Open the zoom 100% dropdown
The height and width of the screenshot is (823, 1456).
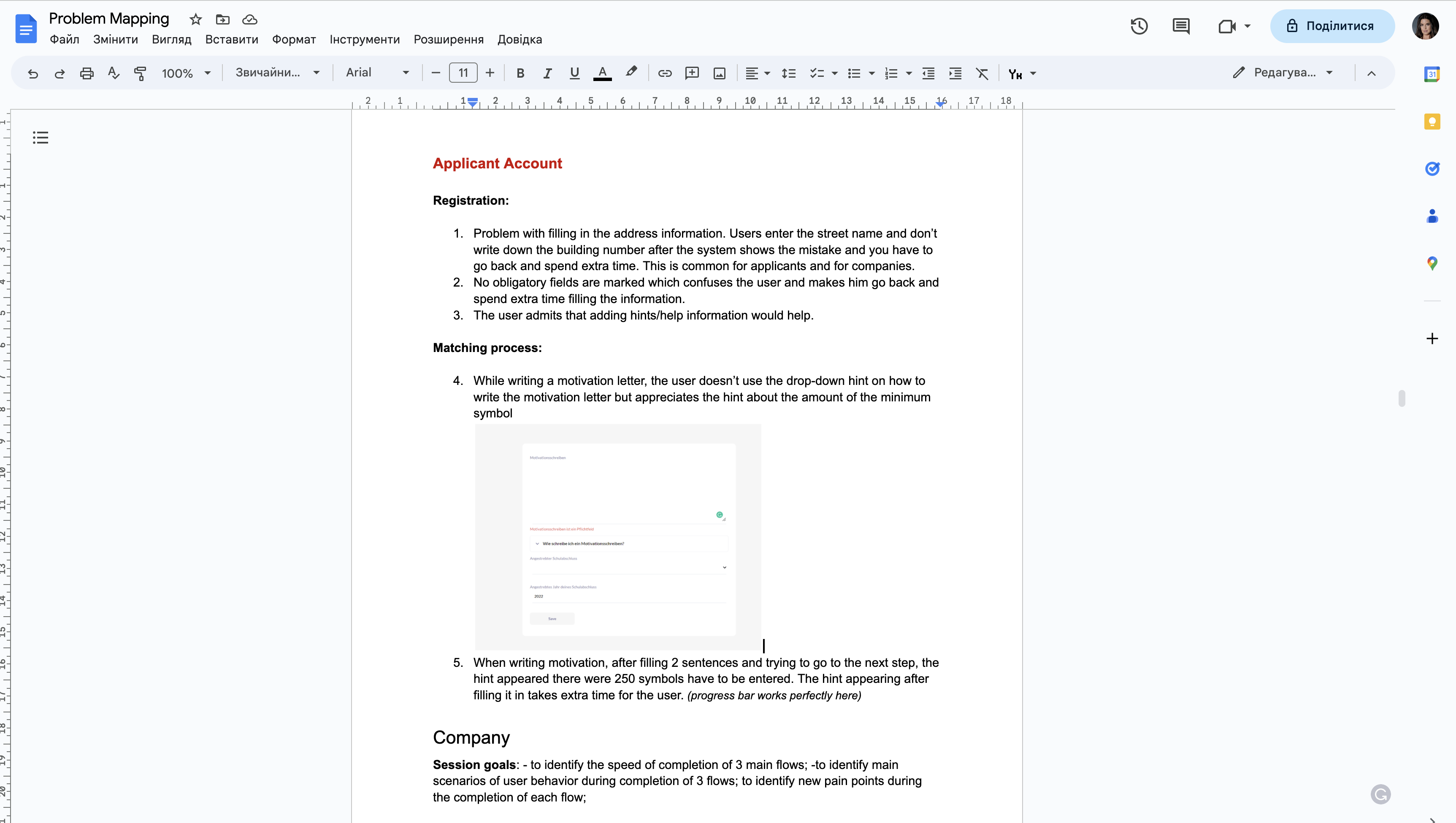[x=186, y=73]
